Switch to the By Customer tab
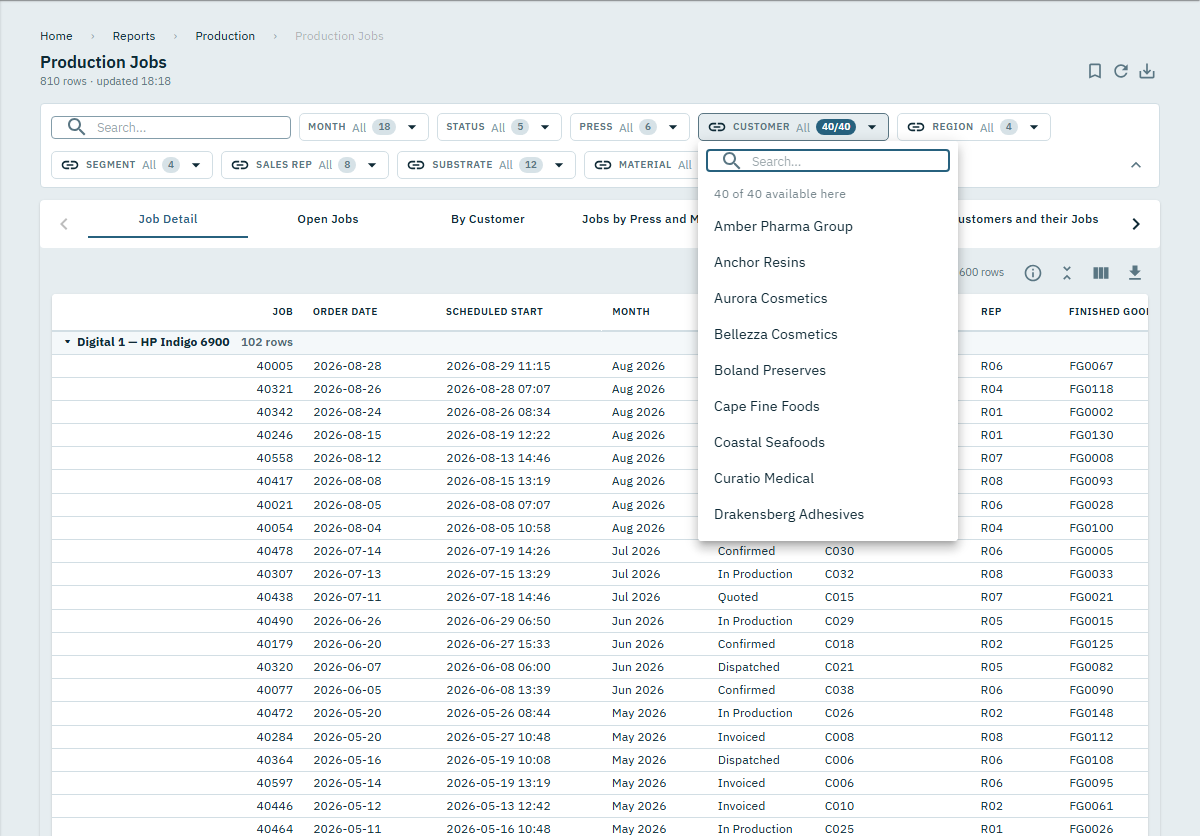The height and width of the screenshot is (836, 1200). tap(488, 219)
